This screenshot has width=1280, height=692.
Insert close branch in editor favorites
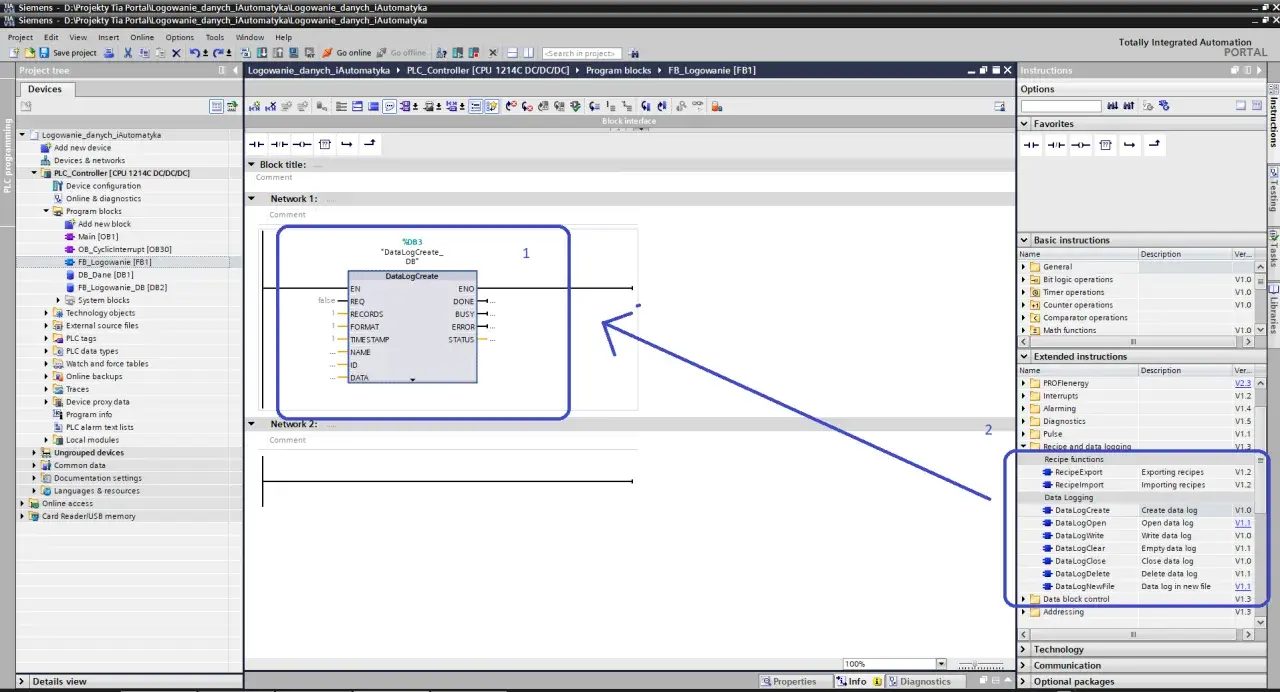tap(370, 144)
